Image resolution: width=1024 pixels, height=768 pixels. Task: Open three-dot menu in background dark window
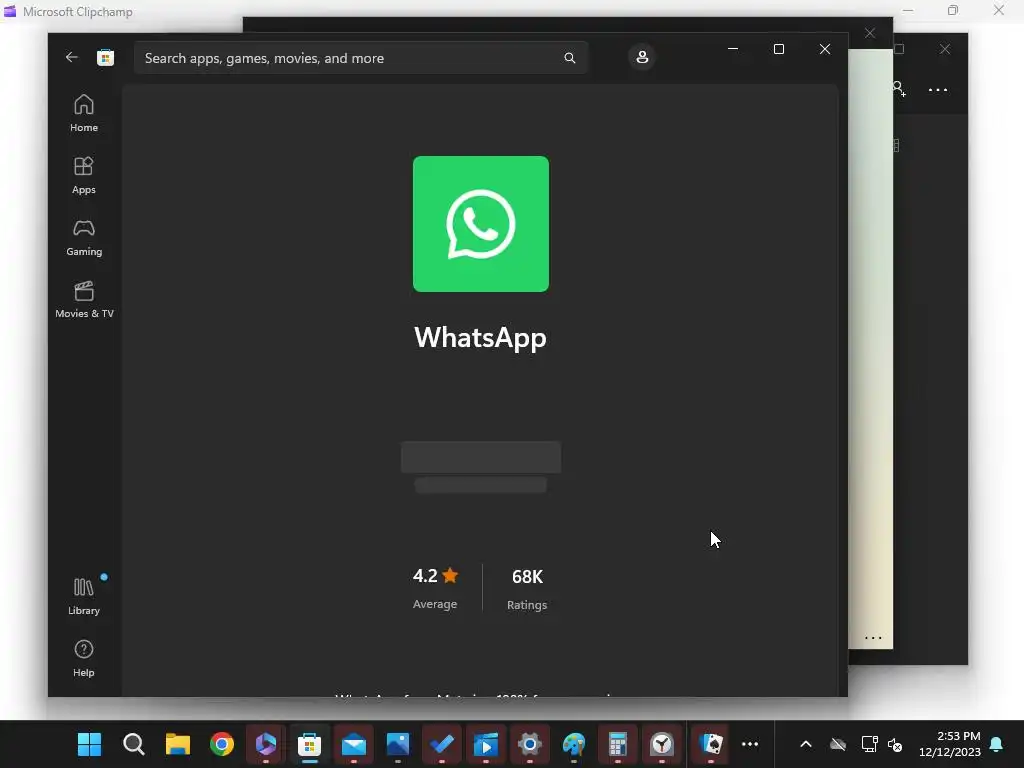pos(938,90)
